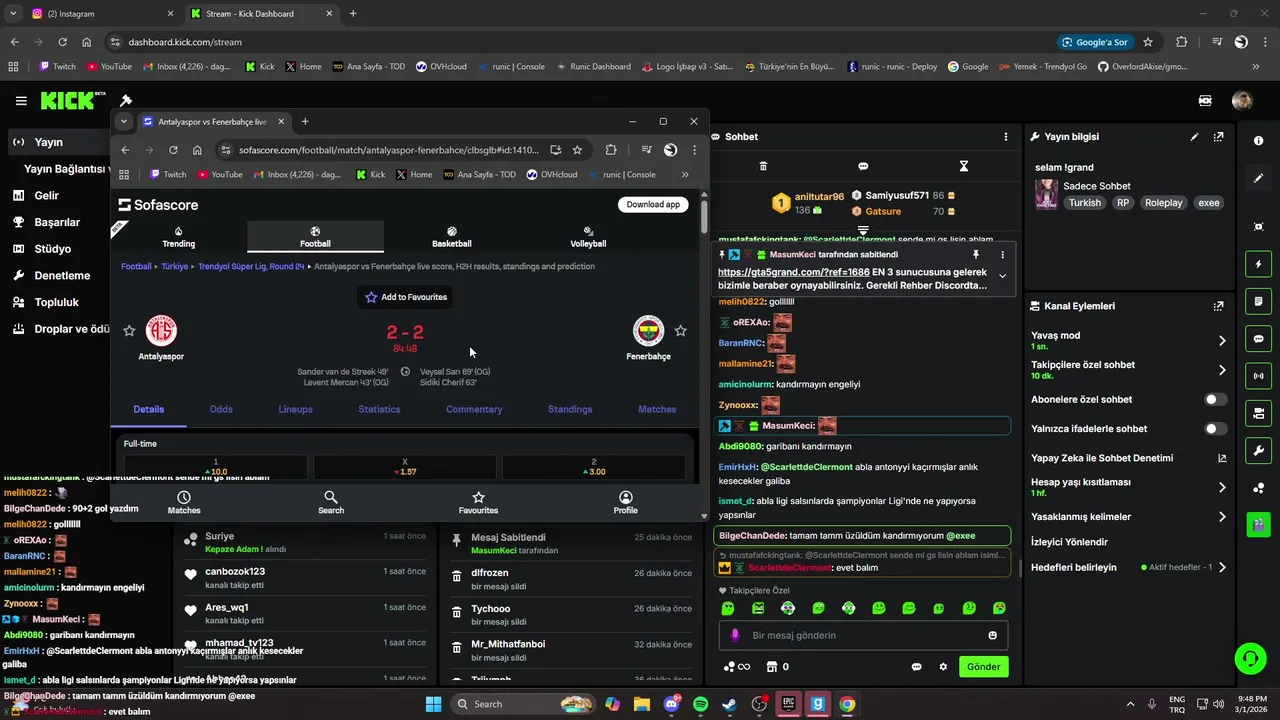This screenshot has height=720, width=1280.
Task: Click the broadcast signal sidebar icon
Action: (1258, 376)
